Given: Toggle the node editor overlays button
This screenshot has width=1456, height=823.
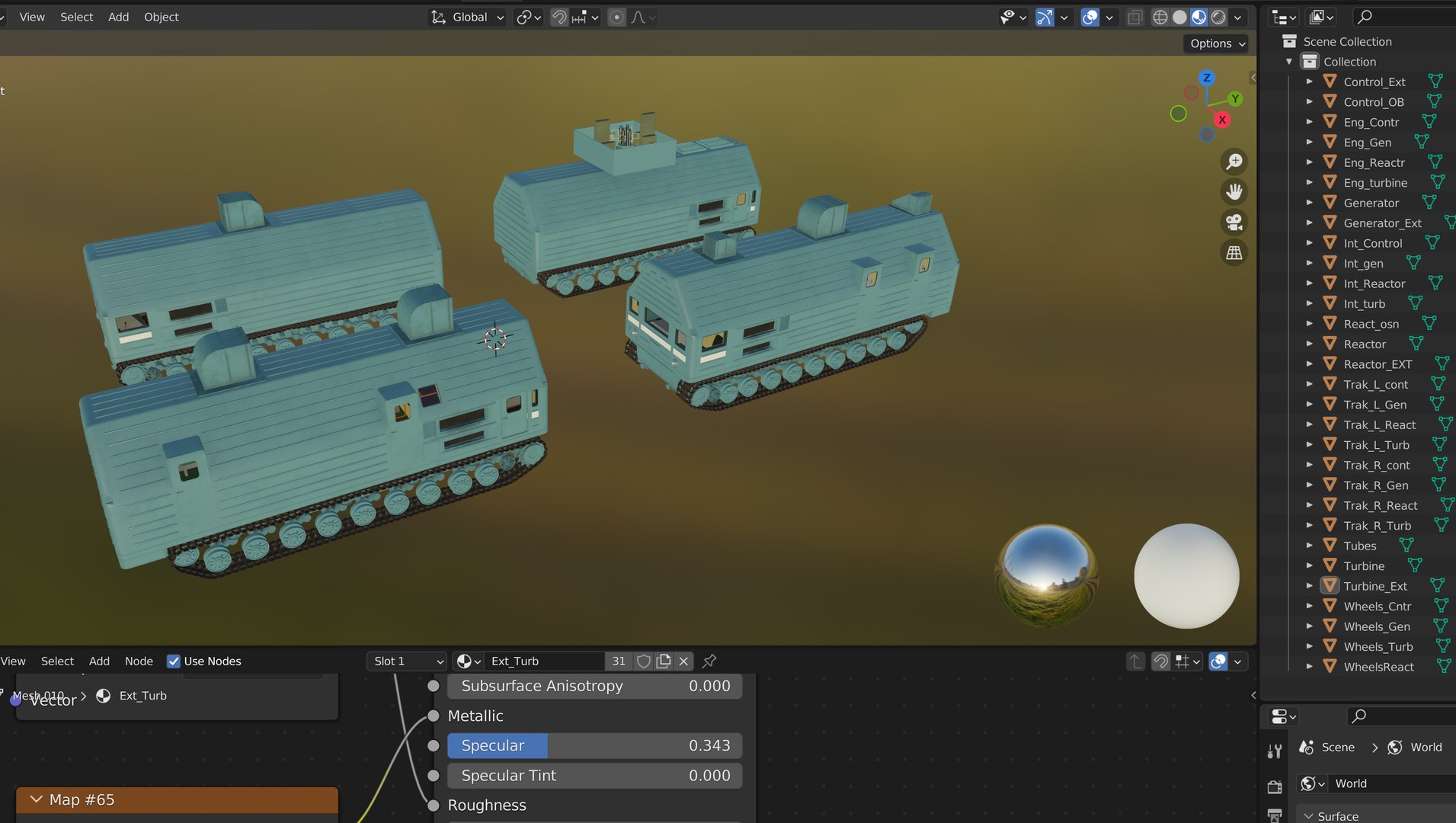Looking at the screenshot, I should 1218,661.
